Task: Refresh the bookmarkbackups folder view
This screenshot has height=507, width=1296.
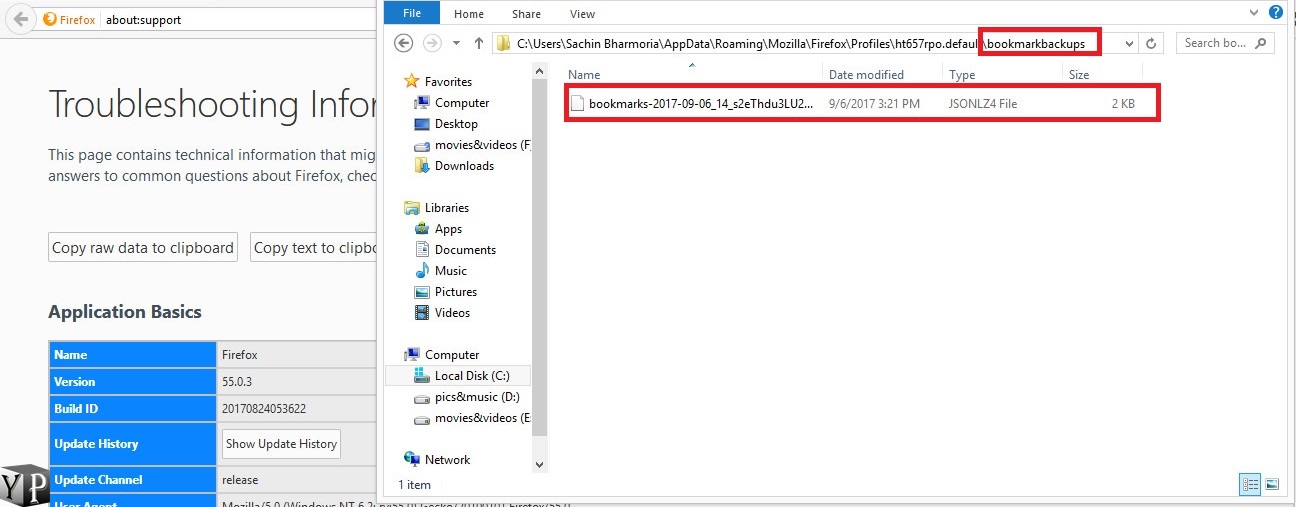Action: click(1151, 43)
